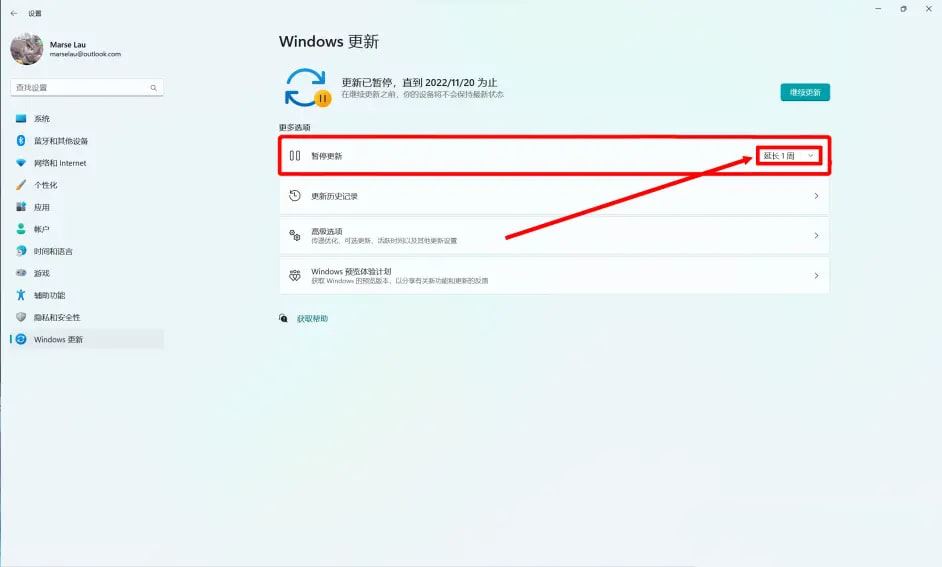This screenshot has width=942, height=567.
Task: Click the update sync status icon
Action: coord(308,88)
